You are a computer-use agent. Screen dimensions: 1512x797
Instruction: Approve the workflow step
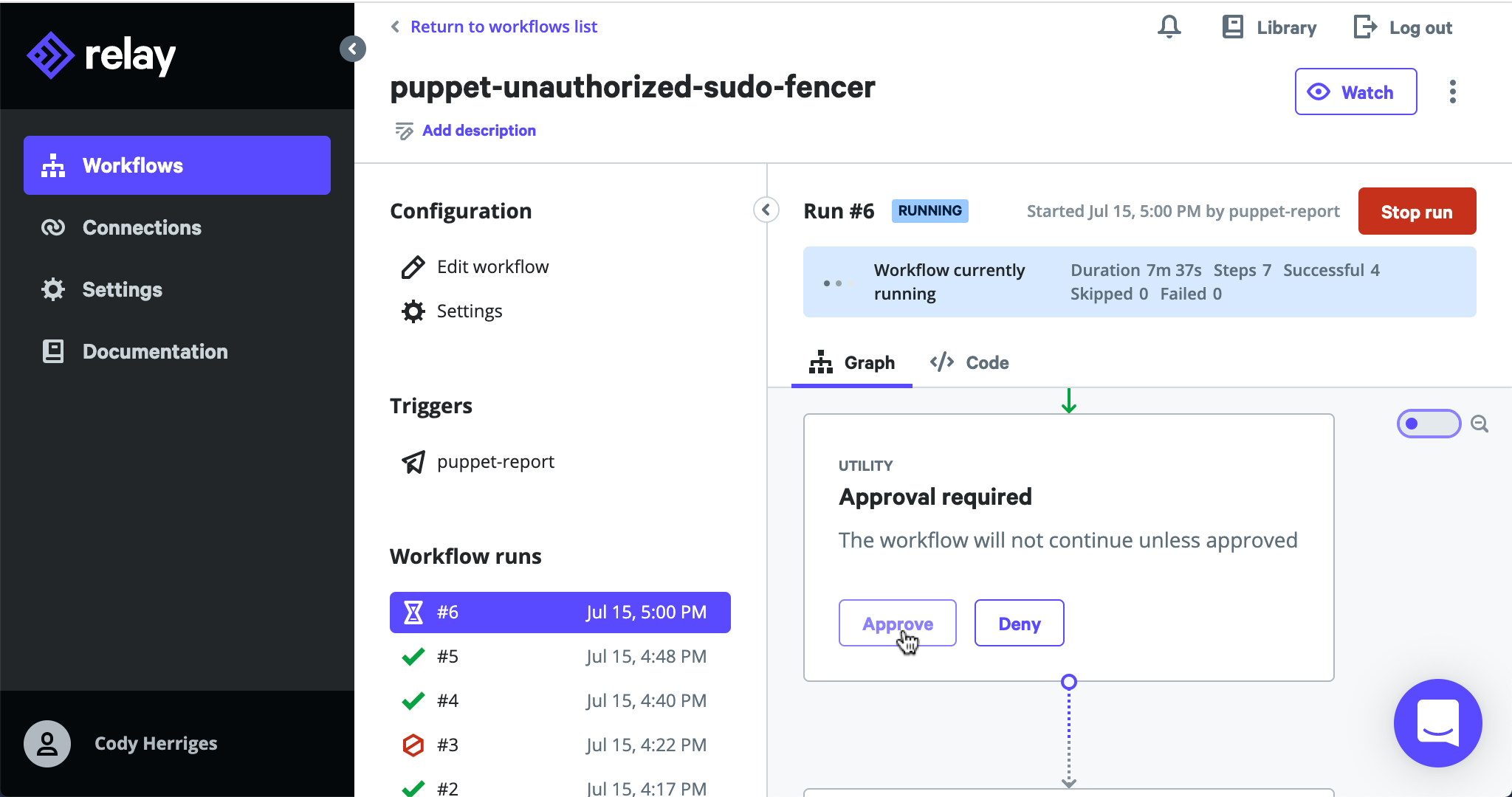897,623
